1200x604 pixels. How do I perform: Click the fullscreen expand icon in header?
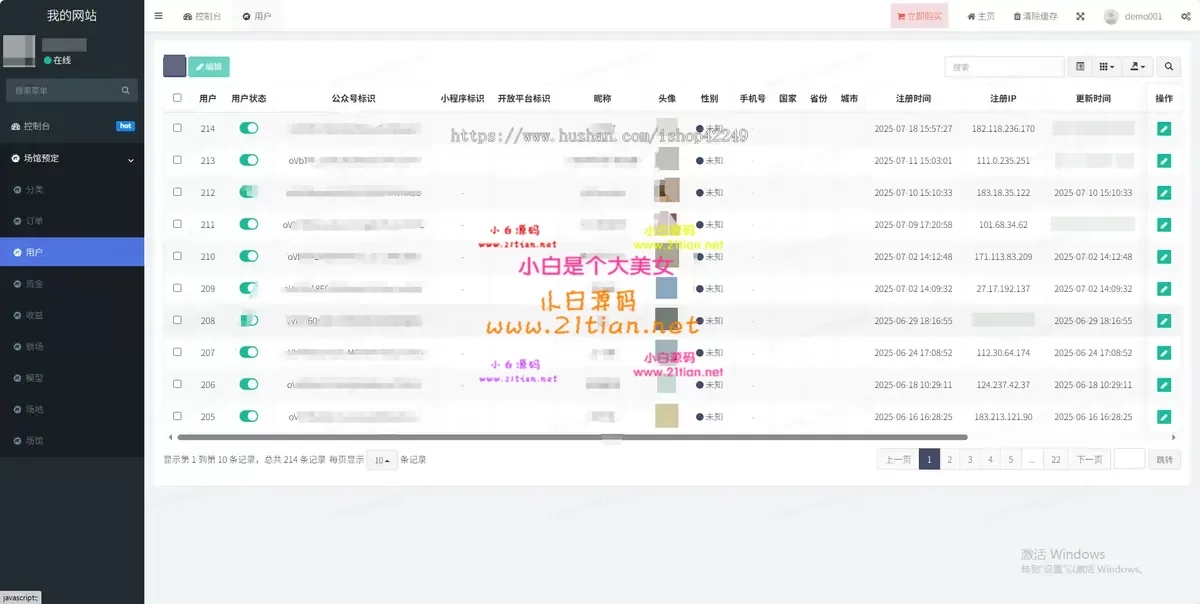[1078, 15]
